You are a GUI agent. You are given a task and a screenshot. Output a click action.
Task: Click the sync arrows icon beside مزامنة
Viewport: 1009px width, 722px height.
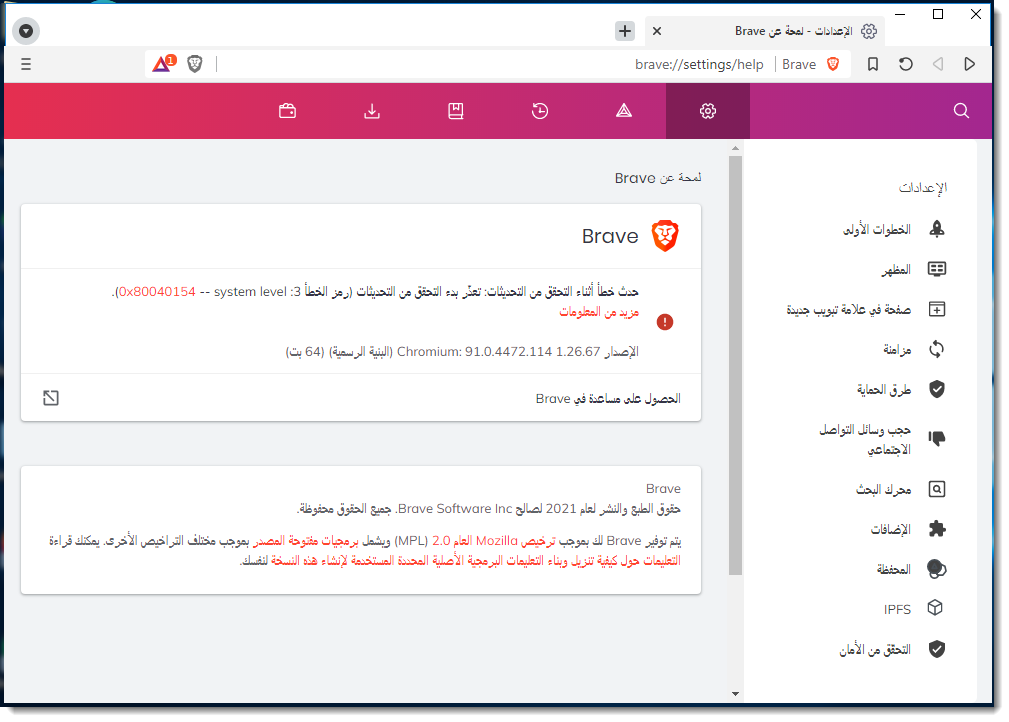pos(937,349)
